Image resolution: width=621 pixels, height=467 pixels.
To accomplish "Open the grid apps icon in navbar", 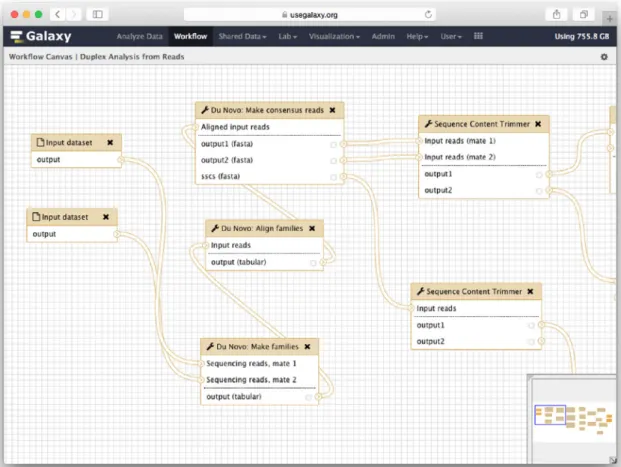I will [x=478, y=36].
